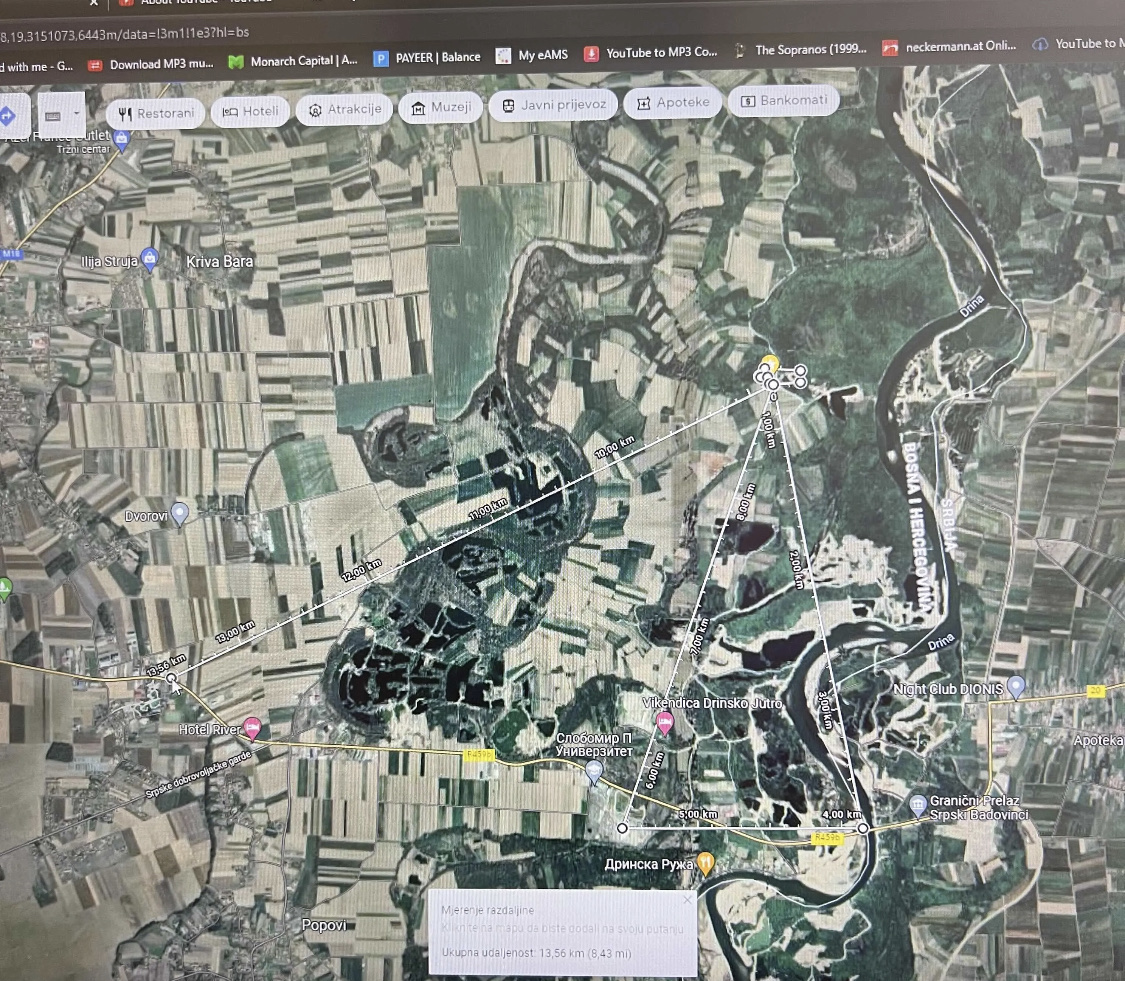
Task: Click the browser address bar URL
Action: [x=125, y=34]
